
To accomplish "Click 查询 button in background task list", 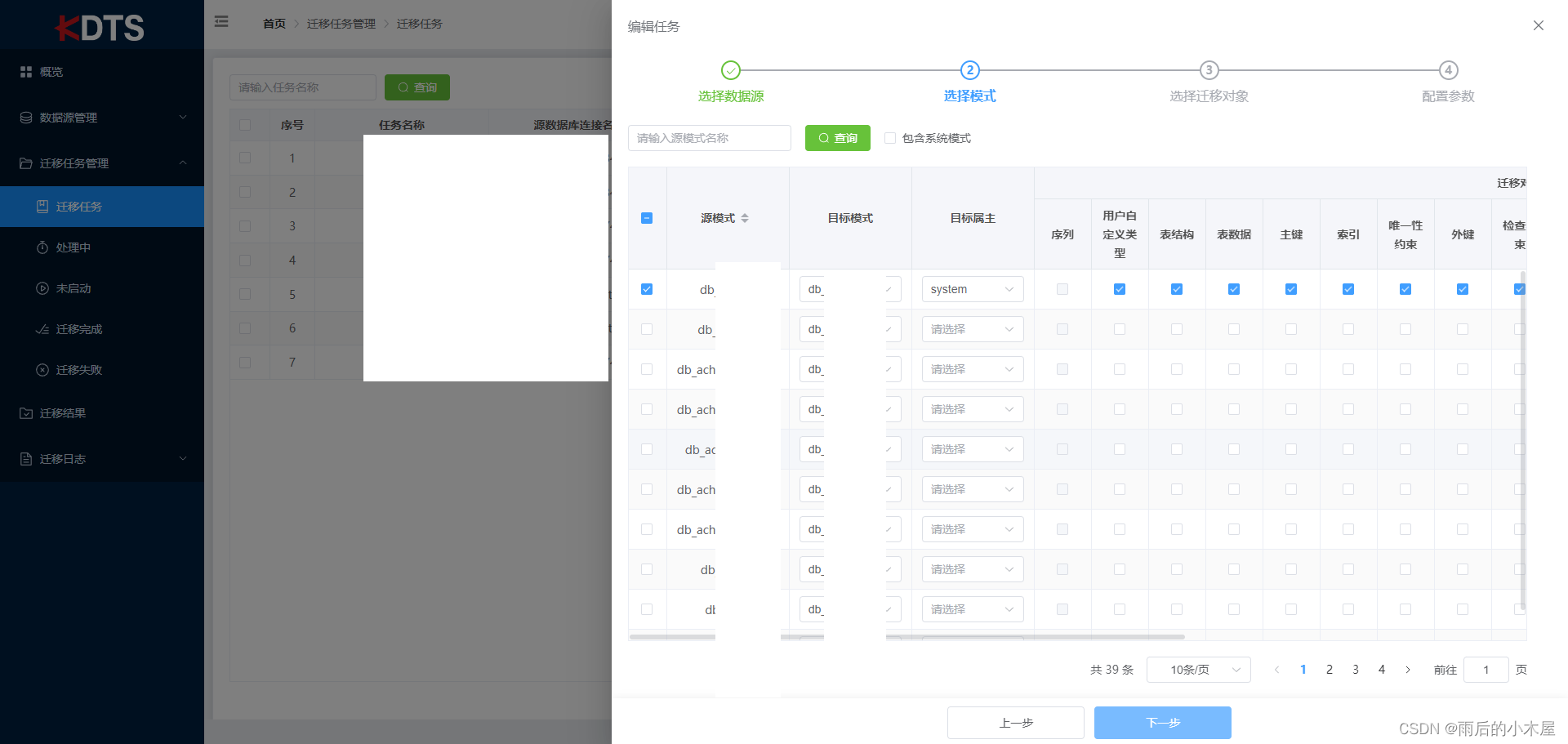I will pyautogui.click(x=417, y=87).
